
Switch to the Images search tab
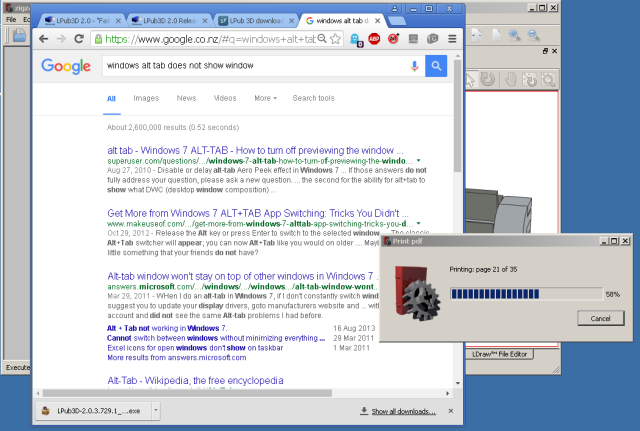tap(146, 98)
